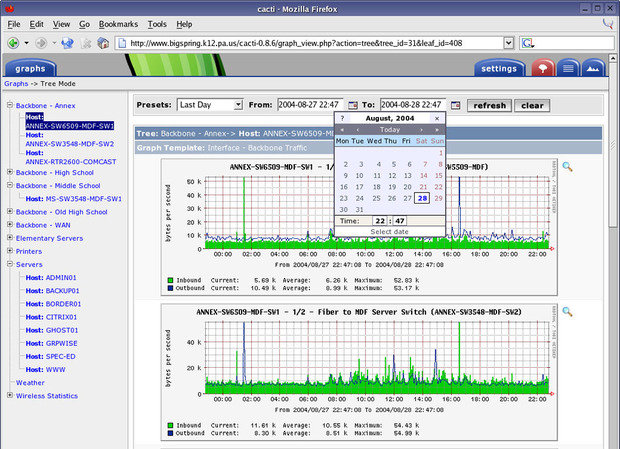Switch to preview mode mountain icon
This screenshot has height=449, width=620.
(593, 69)
